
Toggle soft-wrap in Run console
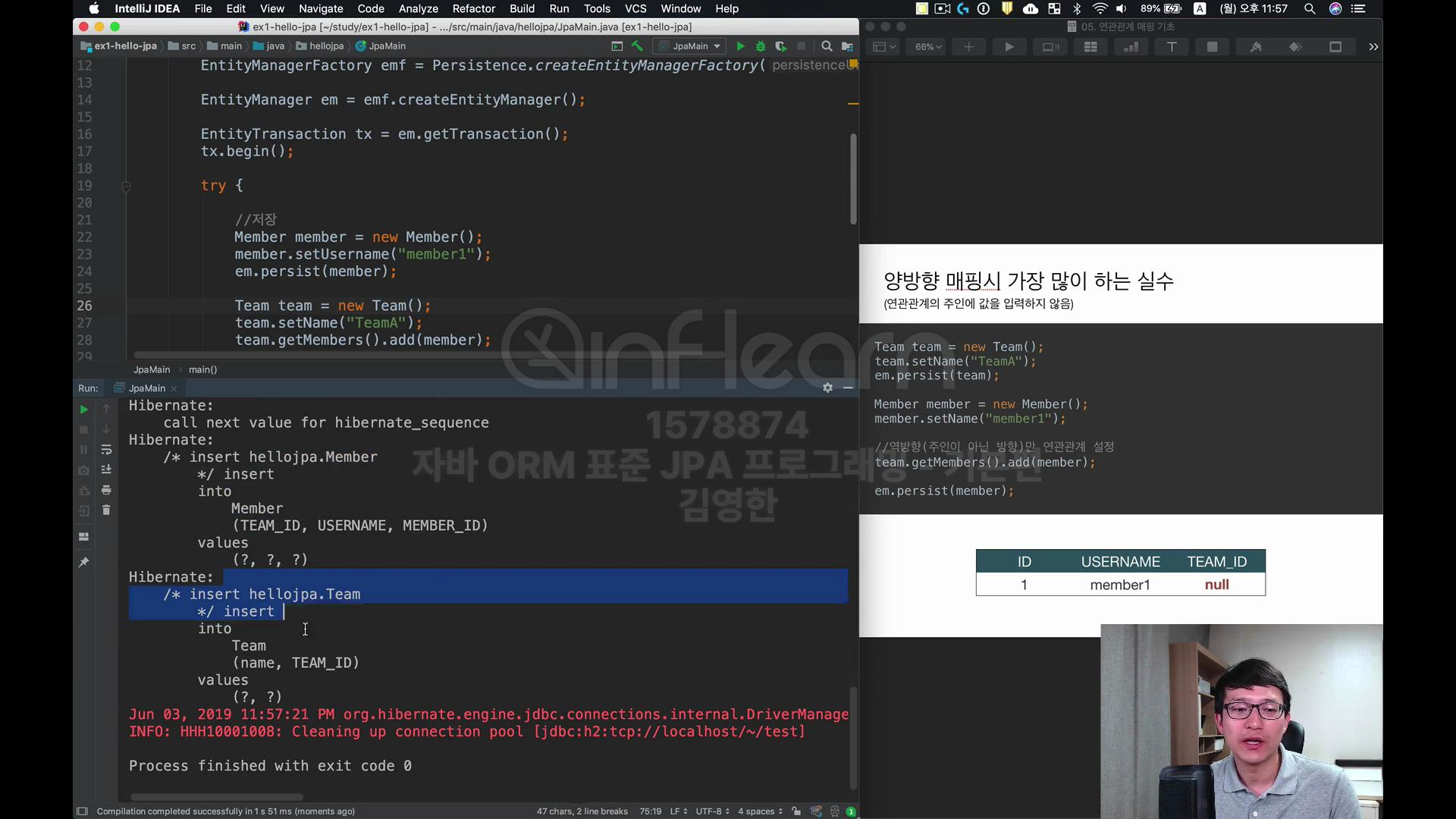click(x=106, y=450)
